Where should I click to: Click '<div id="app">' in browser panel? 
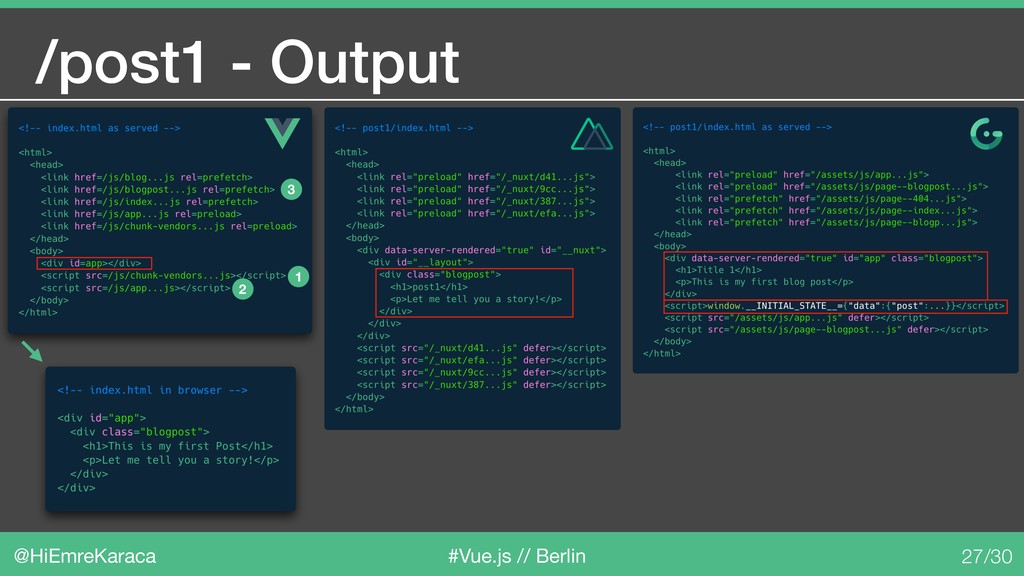102,418
